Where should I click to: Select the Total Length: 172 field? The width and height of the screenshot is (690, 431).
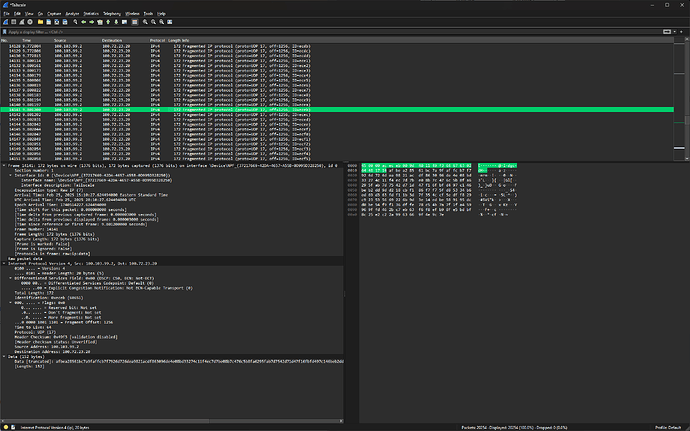(x=34, y=293)
